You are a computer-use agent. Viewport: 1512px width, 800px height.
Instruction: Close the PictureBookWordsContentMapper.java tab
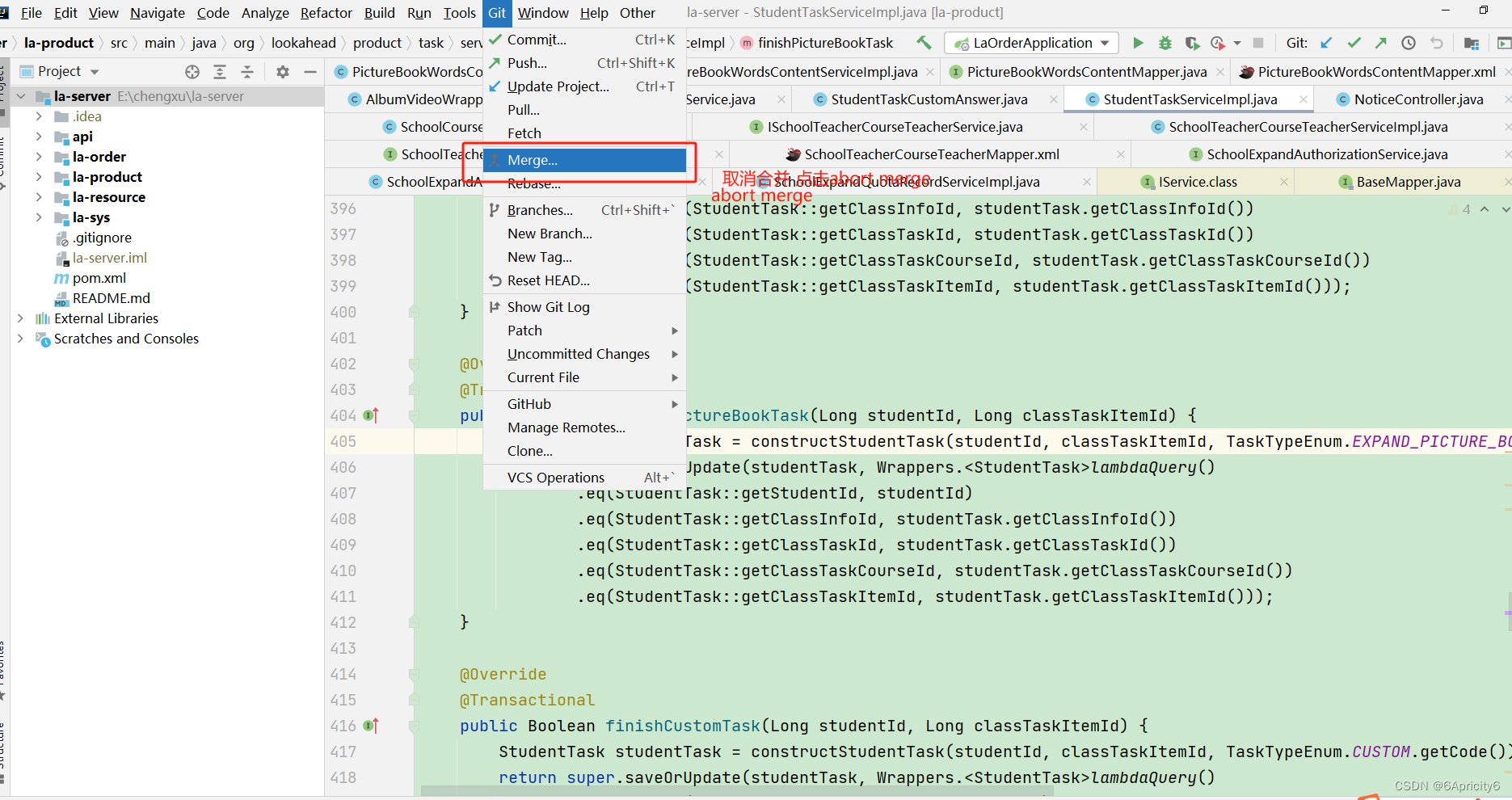(x=1220, y=72)
